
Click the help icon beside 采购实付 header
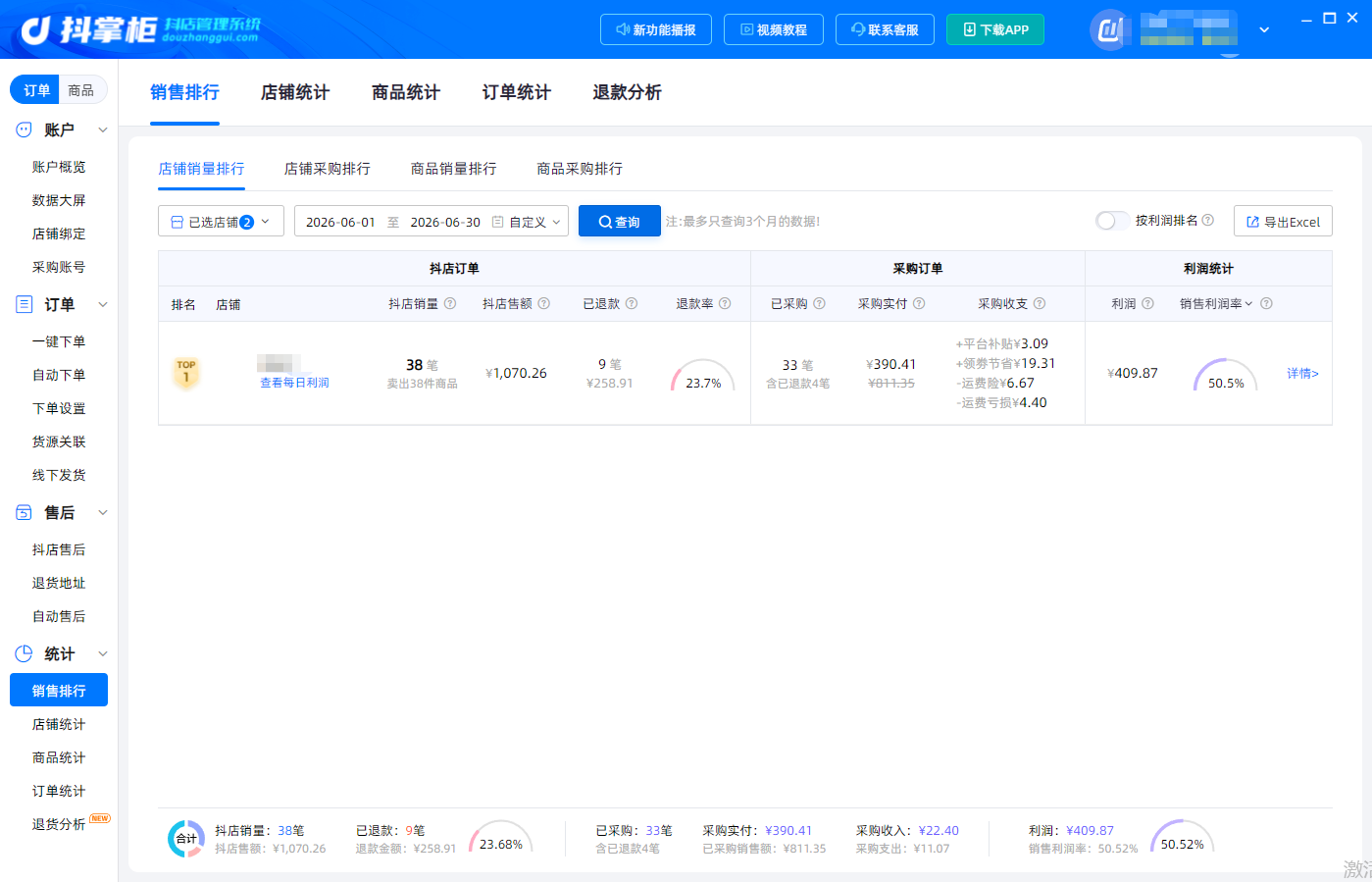pyautogui.click(x=919, y=304)
